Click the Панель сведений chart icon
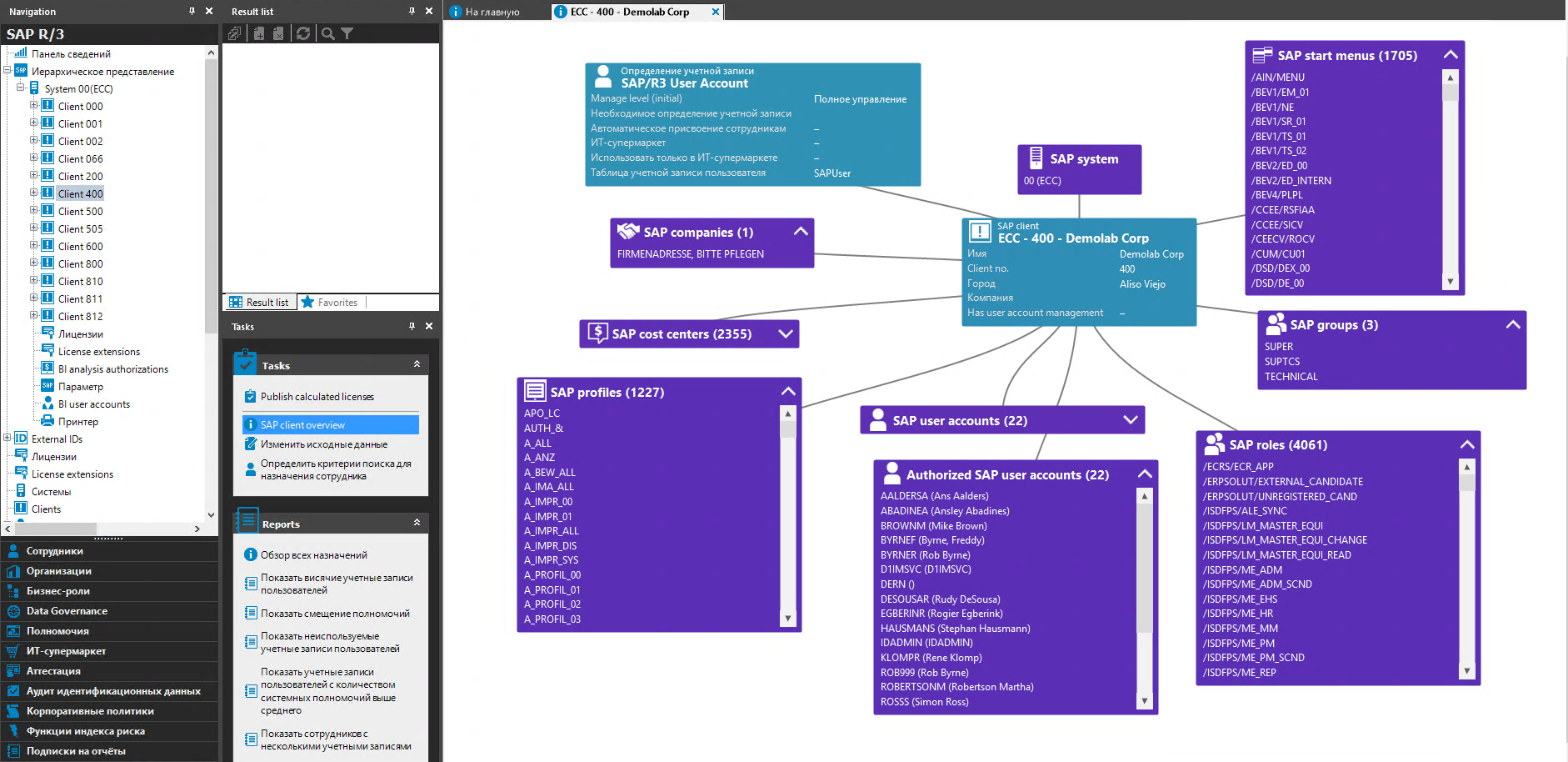The height and width of the screenshot is (762, 1568). pyautogui.click(x=21, y=53)
